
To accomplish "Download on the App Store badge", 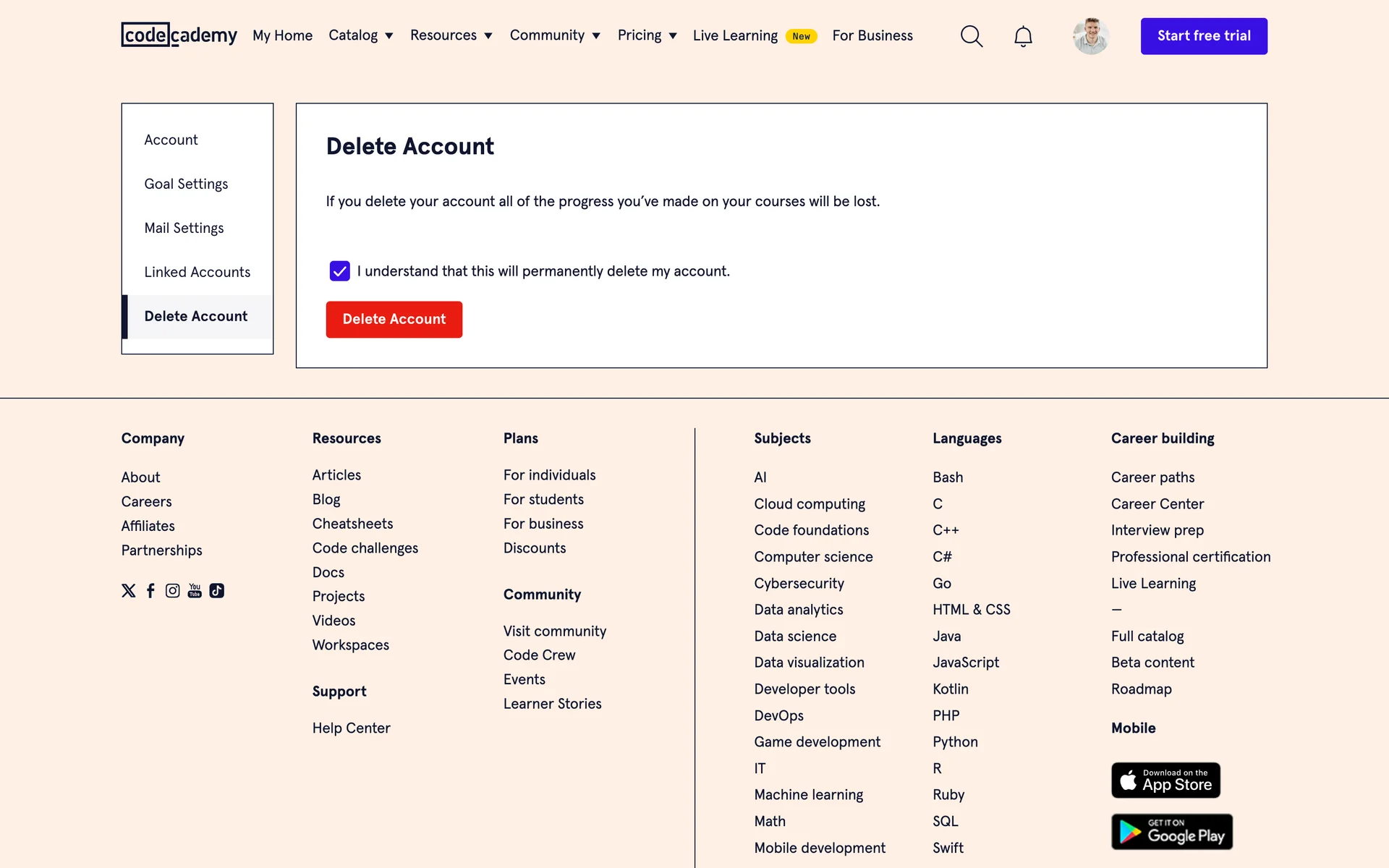I will click(1165, 780).
